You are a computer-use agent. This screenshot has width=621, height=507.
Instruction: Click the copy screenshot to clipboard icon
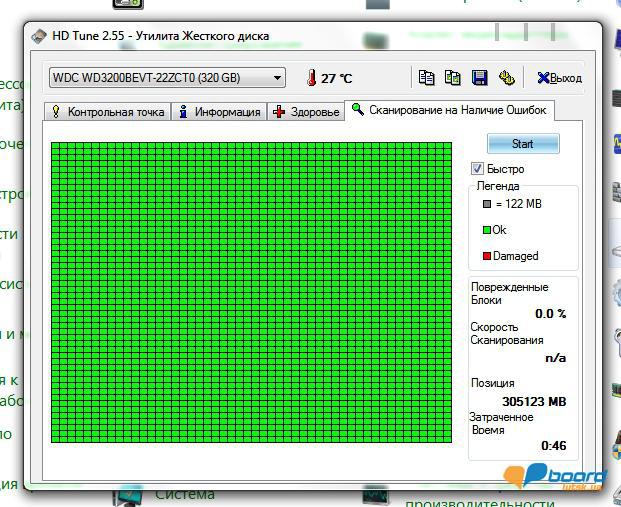[x=452, y=78]
